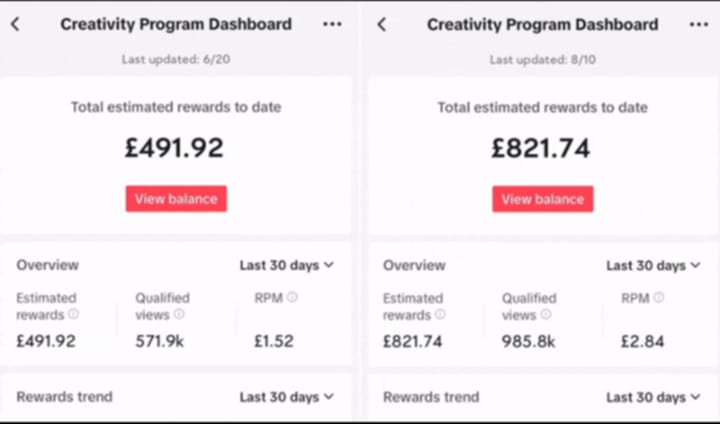Open three-dot menu on right dashboard
720x424 pixels.
click(698, 24)
